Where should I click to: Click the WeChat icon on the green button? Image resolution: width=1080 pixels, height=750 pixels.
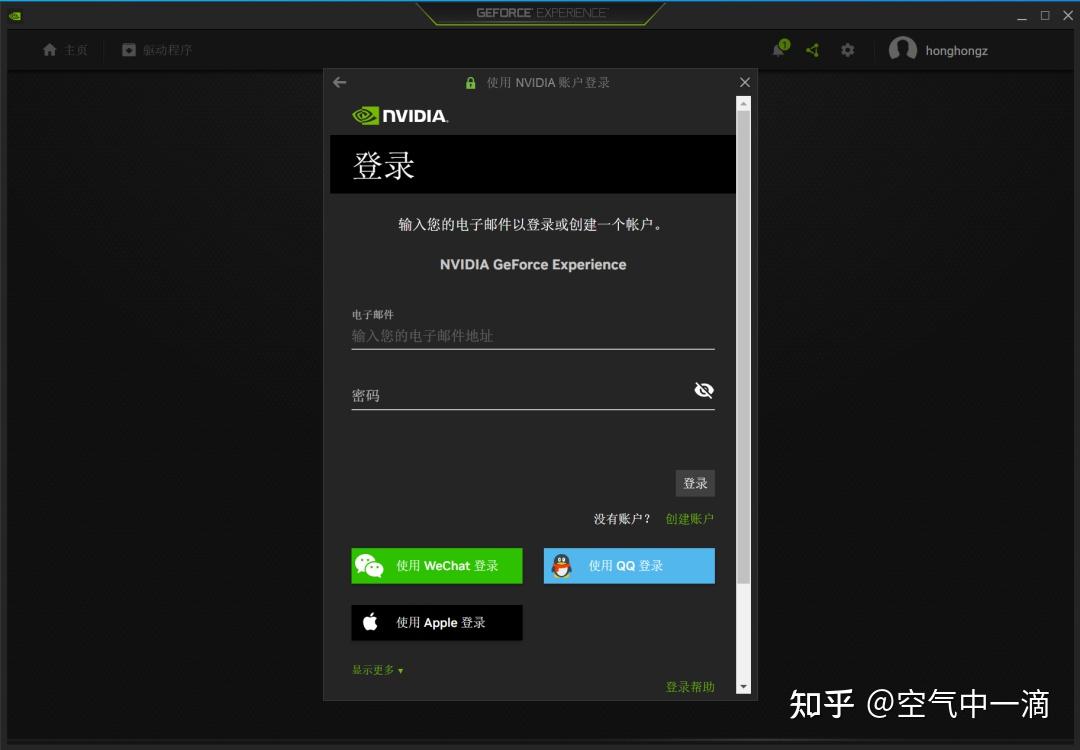[370, 565]
